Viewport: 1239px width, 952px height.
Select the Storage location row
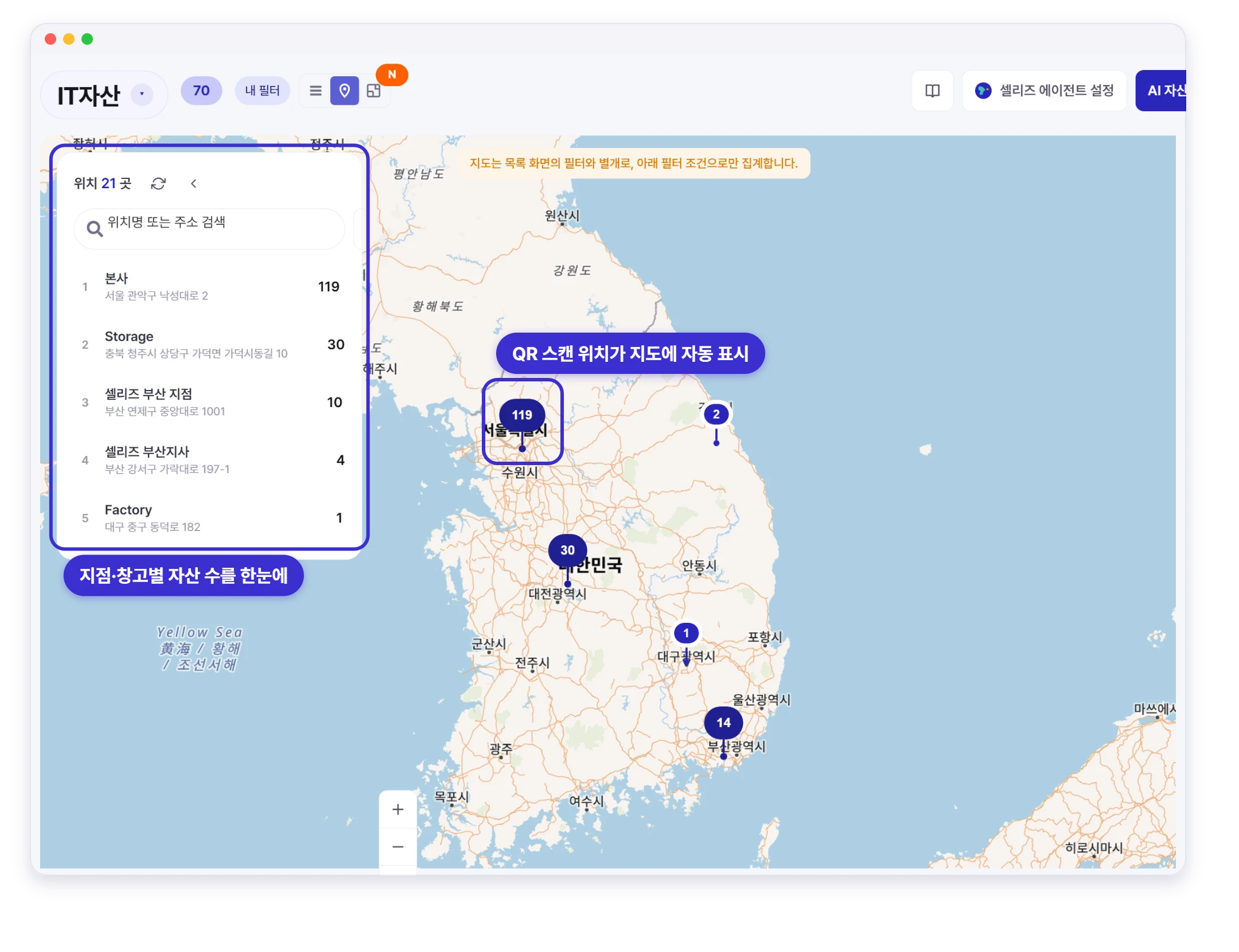(209, 345)
